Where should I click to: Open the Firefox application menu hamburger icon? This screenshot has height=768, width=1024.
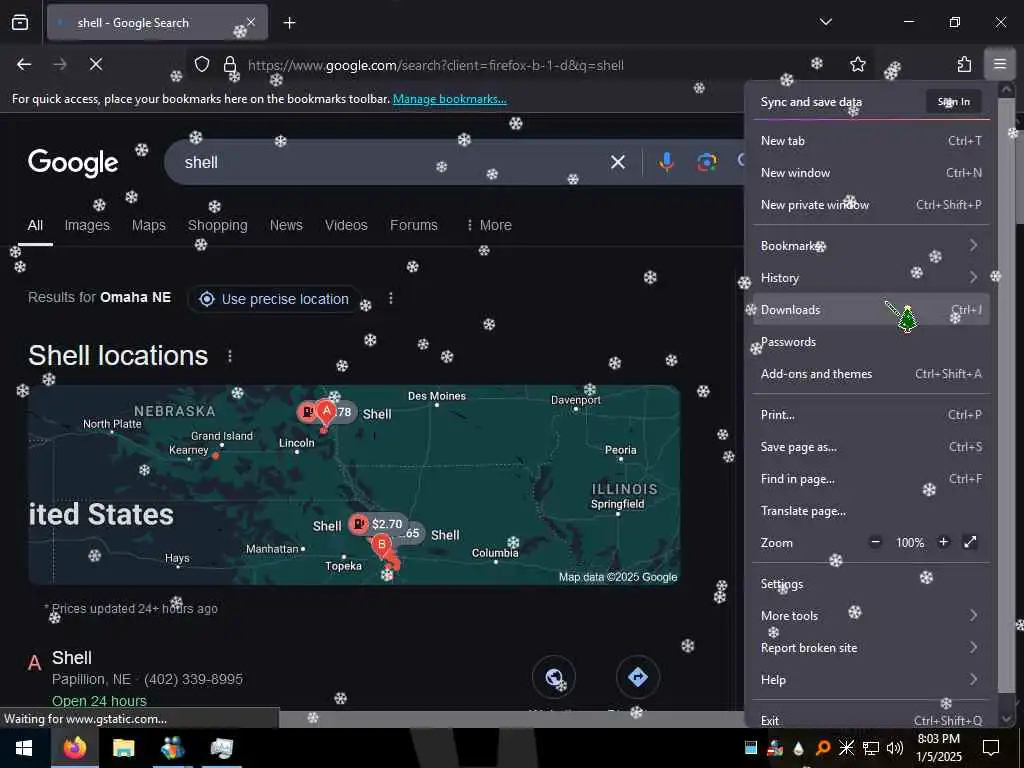coord(999,64)
